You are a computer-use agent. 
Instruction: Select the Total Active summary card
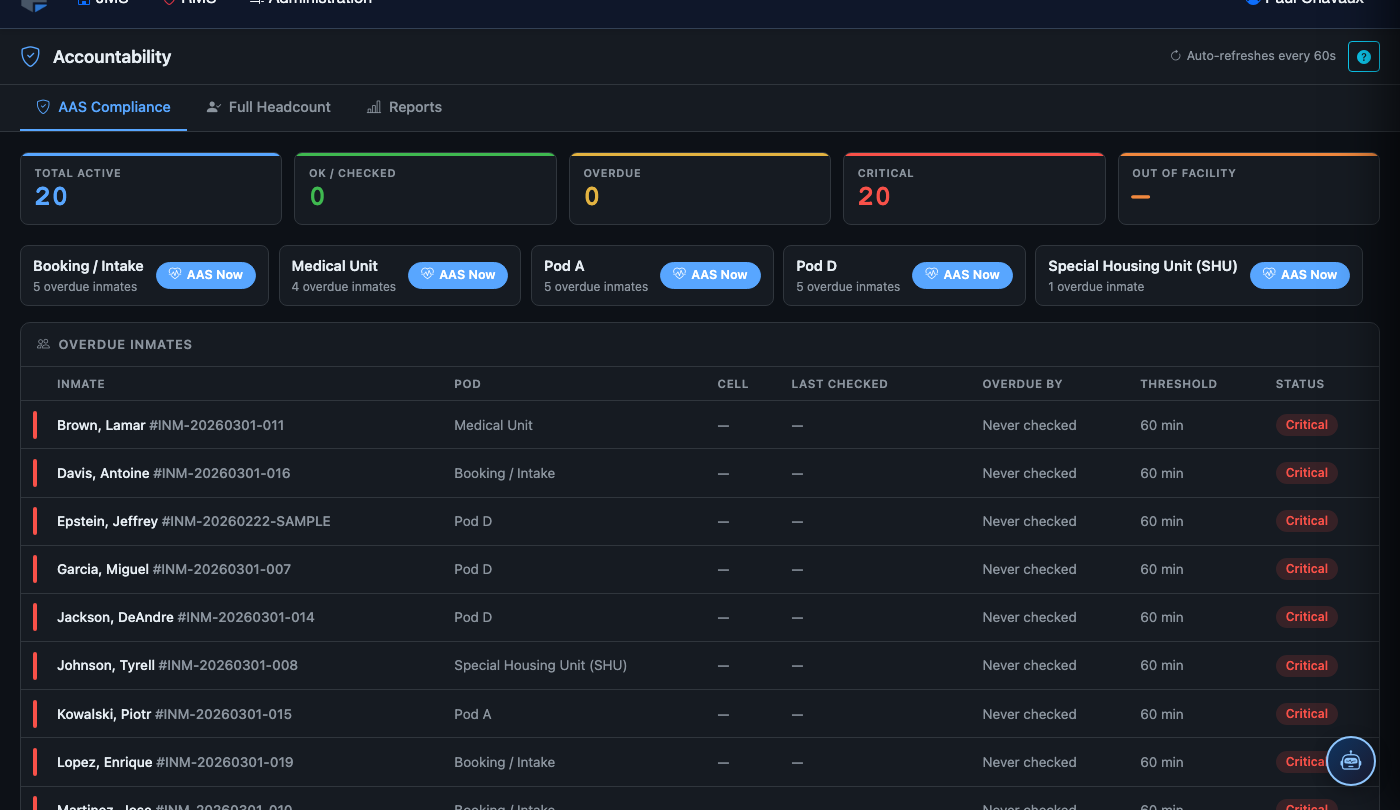(x=151, y=189)
